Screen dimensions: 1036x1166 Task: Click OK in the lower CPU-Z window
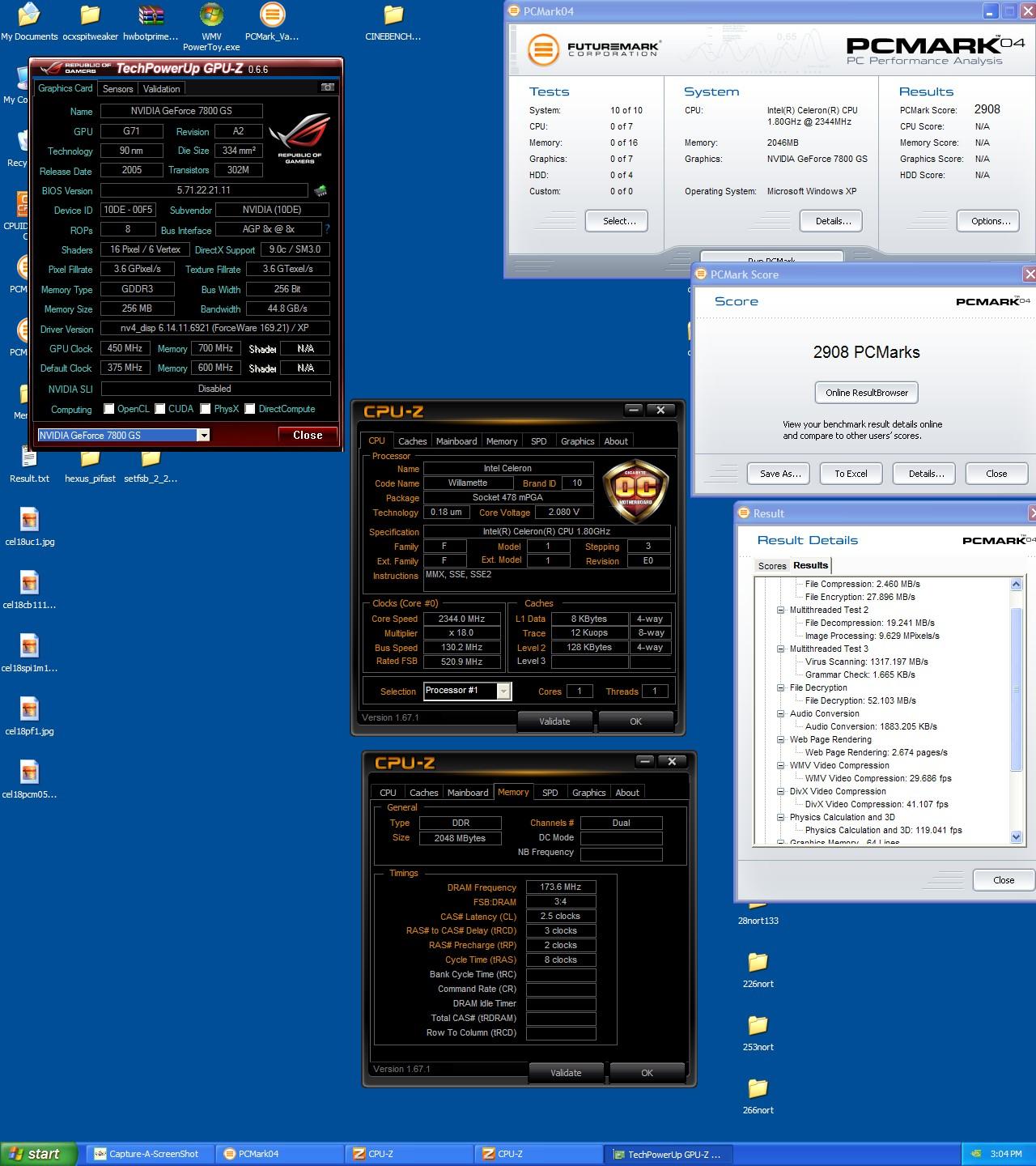[x=647, y=1073]
